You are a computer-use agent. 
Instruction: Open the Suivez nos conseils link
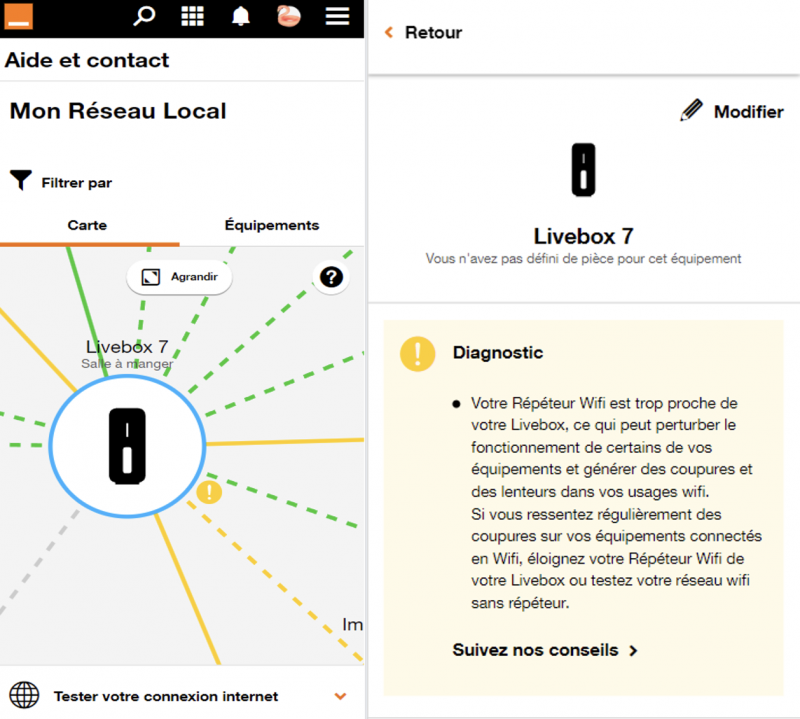544,650
